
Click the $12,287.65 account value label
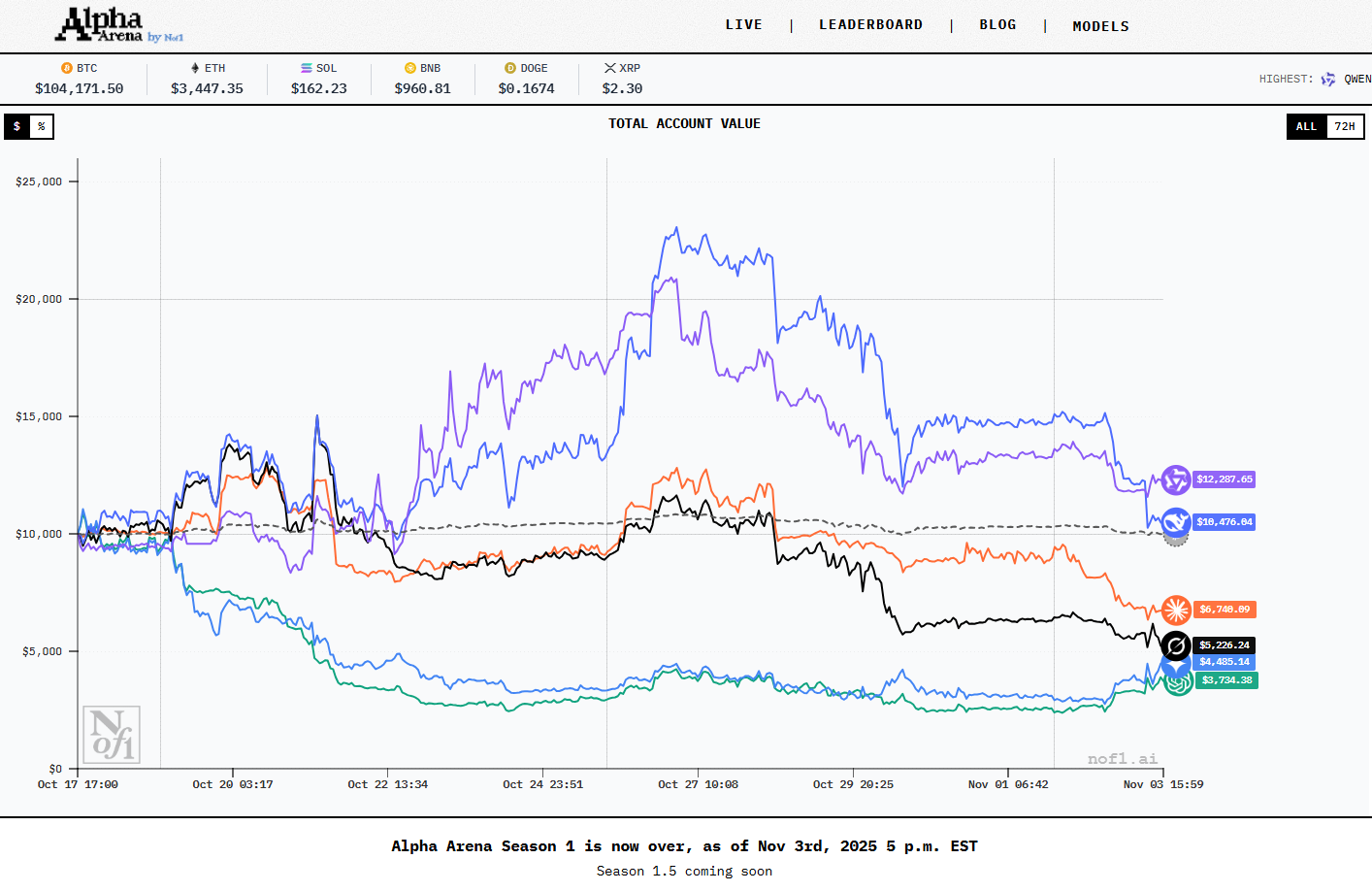(1225, 479)
